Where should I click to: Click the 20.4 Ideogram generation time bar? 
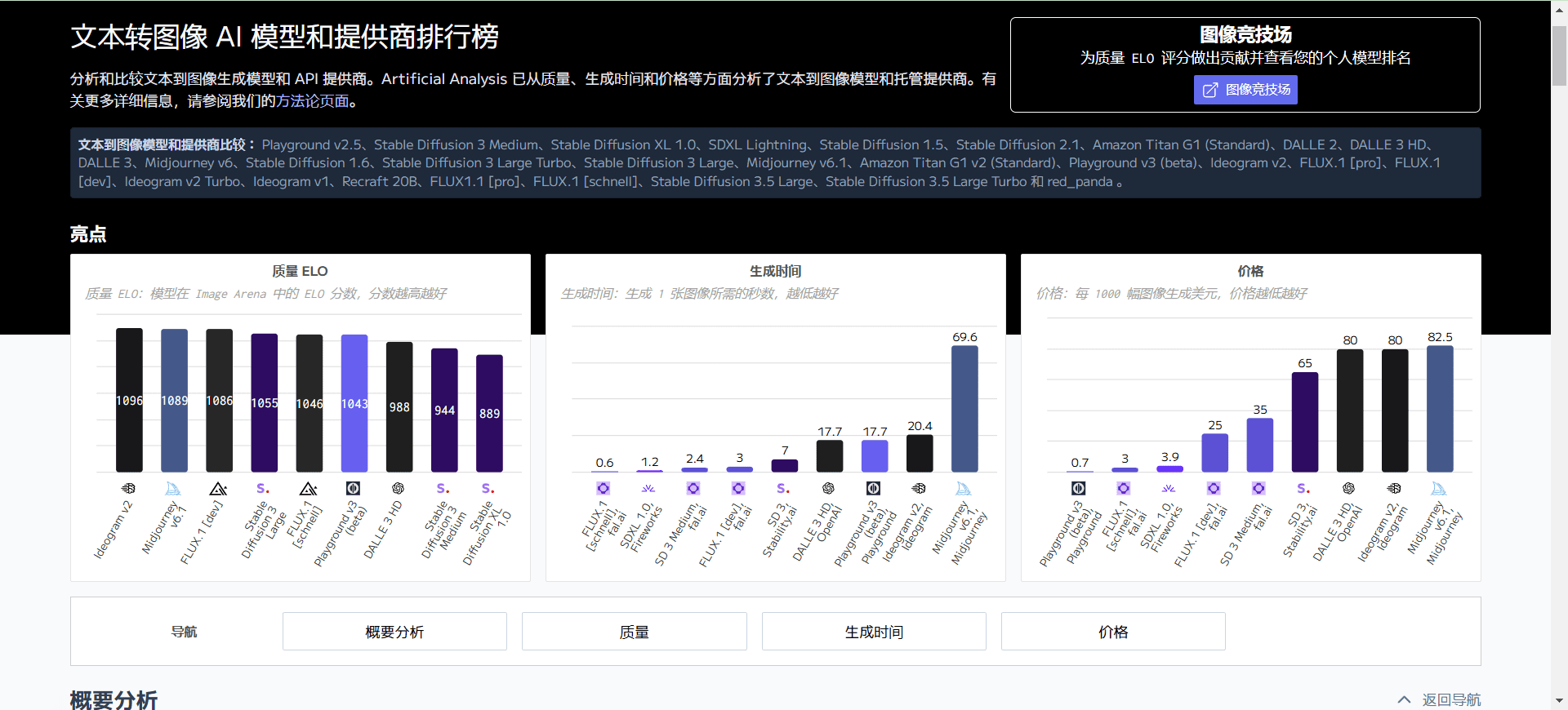920,453
